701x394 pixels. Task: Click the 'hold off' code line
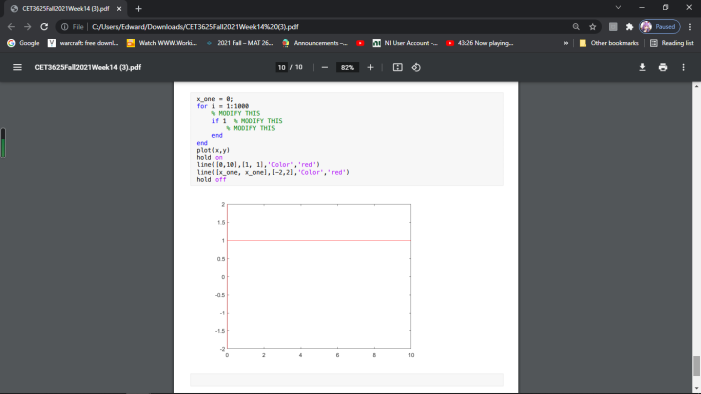[211, 179]
